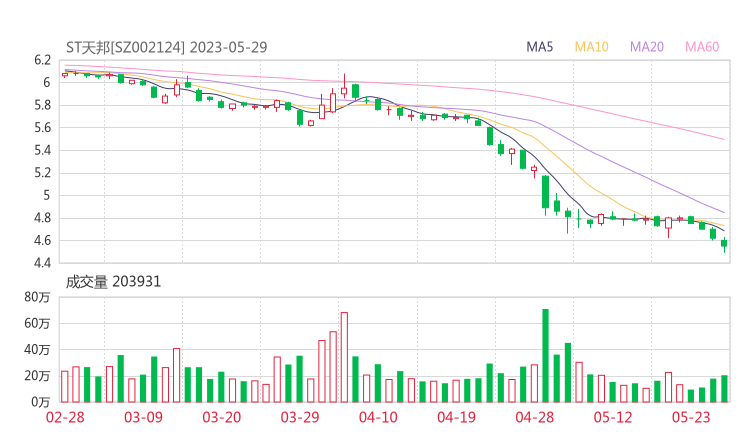Click the 02-28 date label
740x440 pixels.
click(x=65, y=417)
